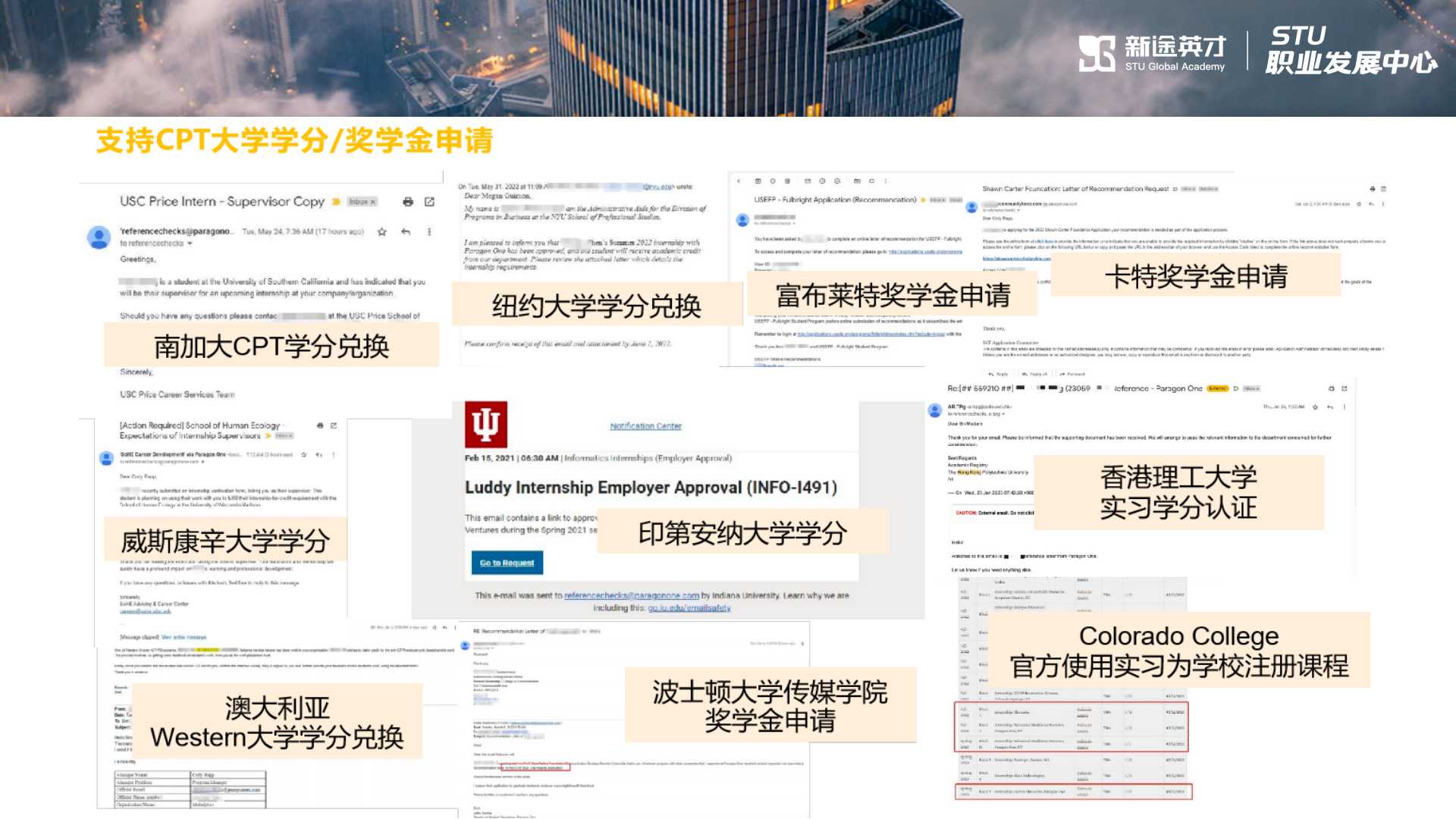Open labels for the USEFP Fulbright email
Image resolution: width=1456 pixels, height=819 pixels.
pyautogui.click(x=871, y=181)
